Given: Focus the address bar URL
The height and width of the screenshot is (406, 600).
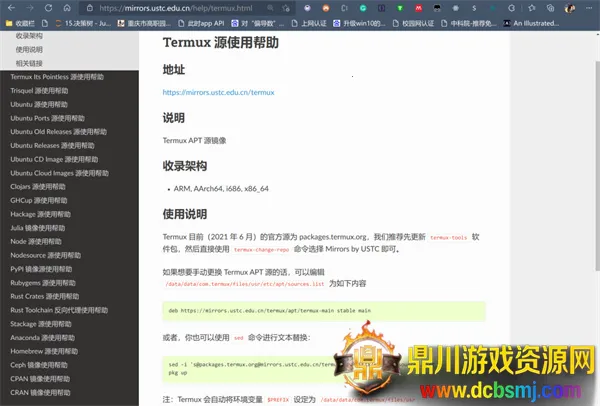Looking at the screenshot, I should [176, 8].
